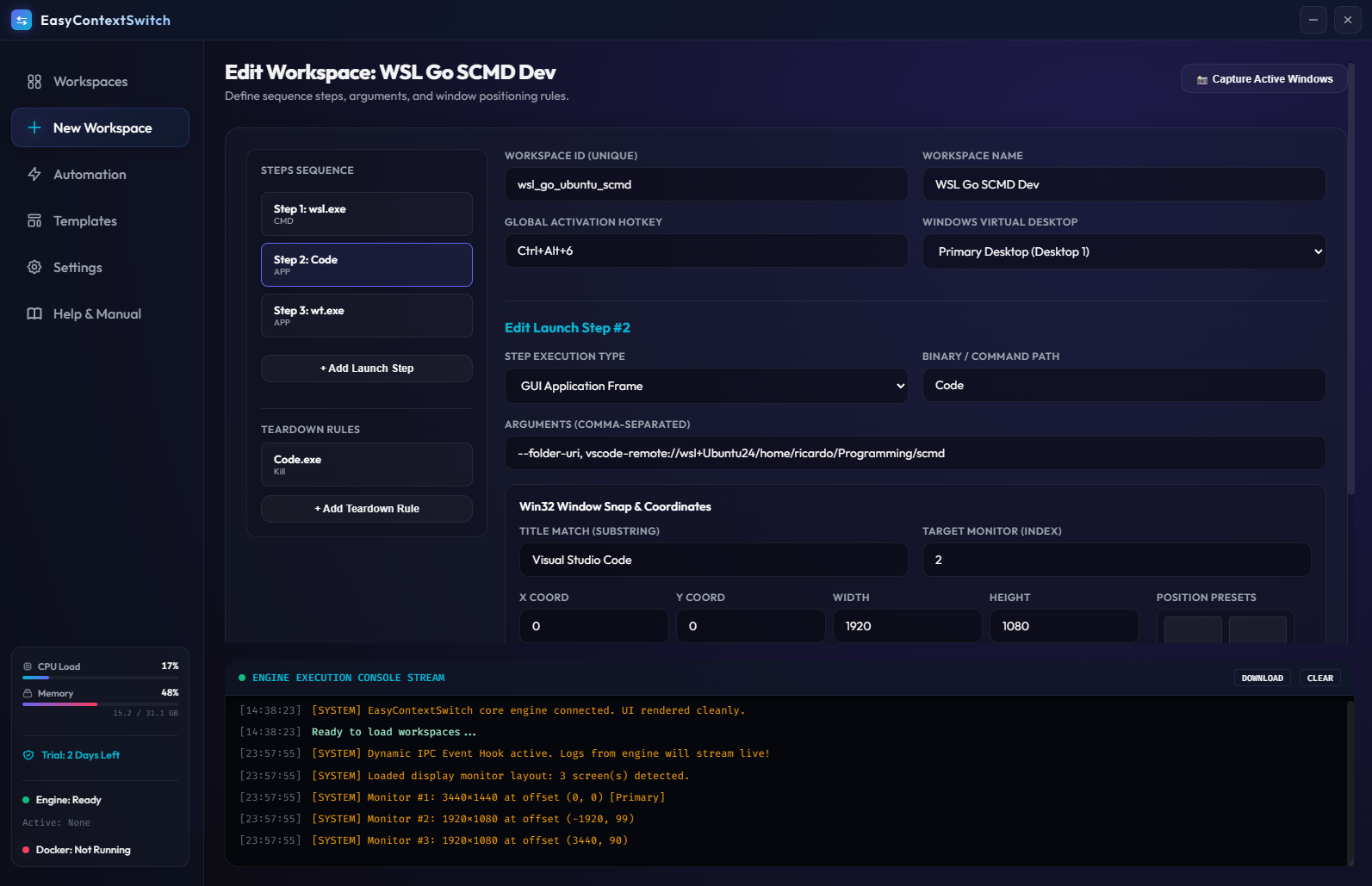Click the Y Coord field
This screenshot has width=1372, height=886.
pyautogui.click(x=751, y=626)
